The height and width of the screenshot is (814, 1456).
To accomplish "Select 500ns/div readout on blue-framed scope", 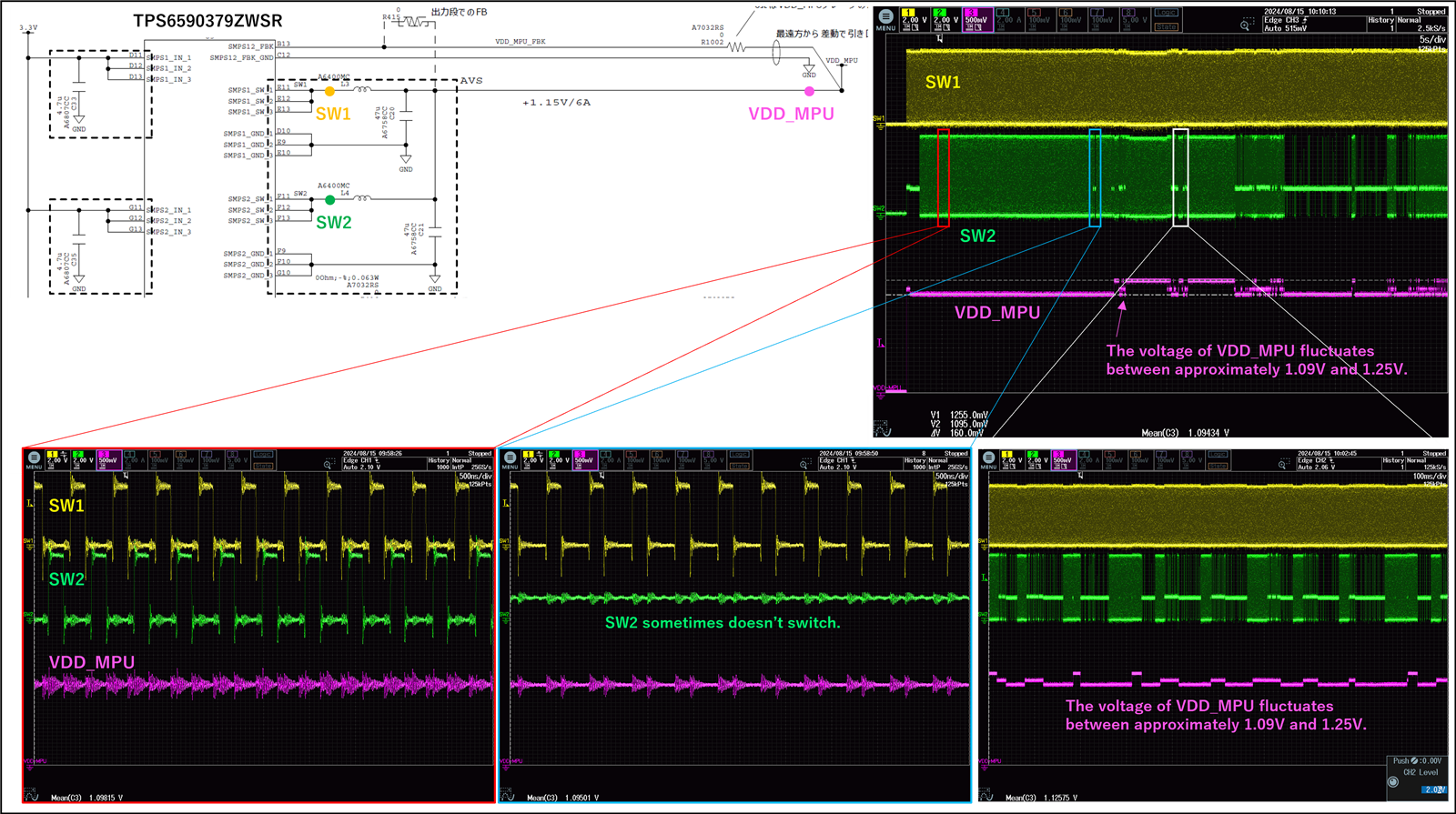I will point(952,476).
